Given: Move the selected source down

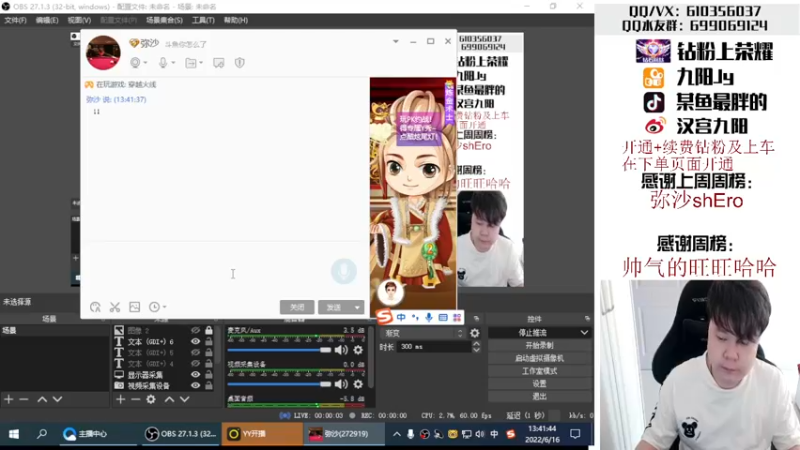Looking at the screenshot, I should click(x=185, y=399).
